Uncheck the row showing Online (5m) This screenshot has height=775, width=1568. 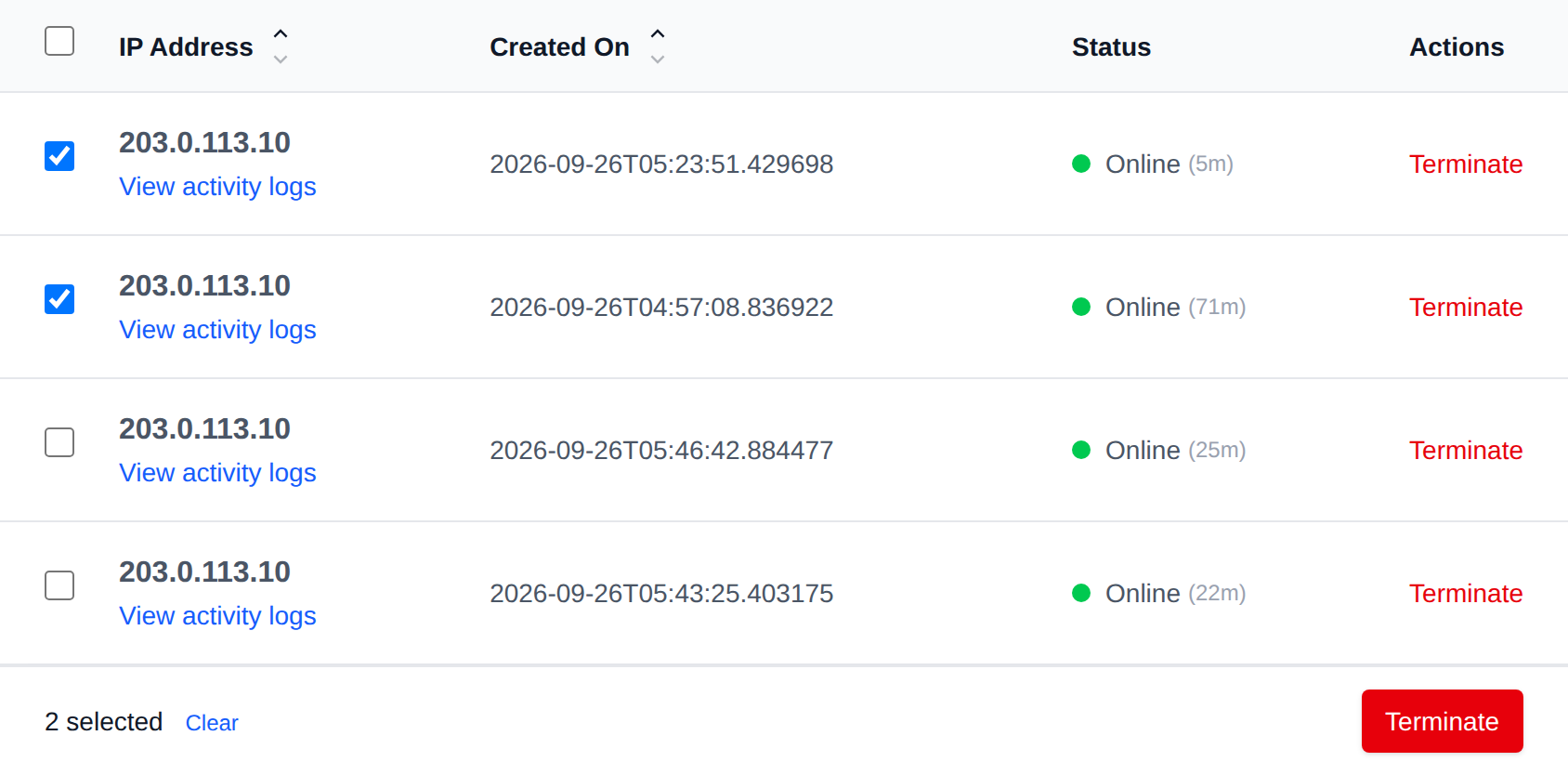tap(59, 156)
